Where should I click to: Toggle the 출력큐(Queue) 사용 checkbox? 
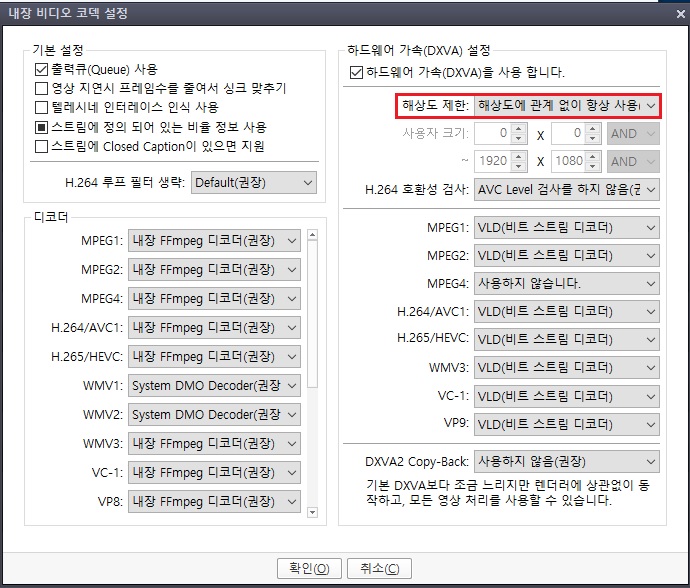click(41, 70)
